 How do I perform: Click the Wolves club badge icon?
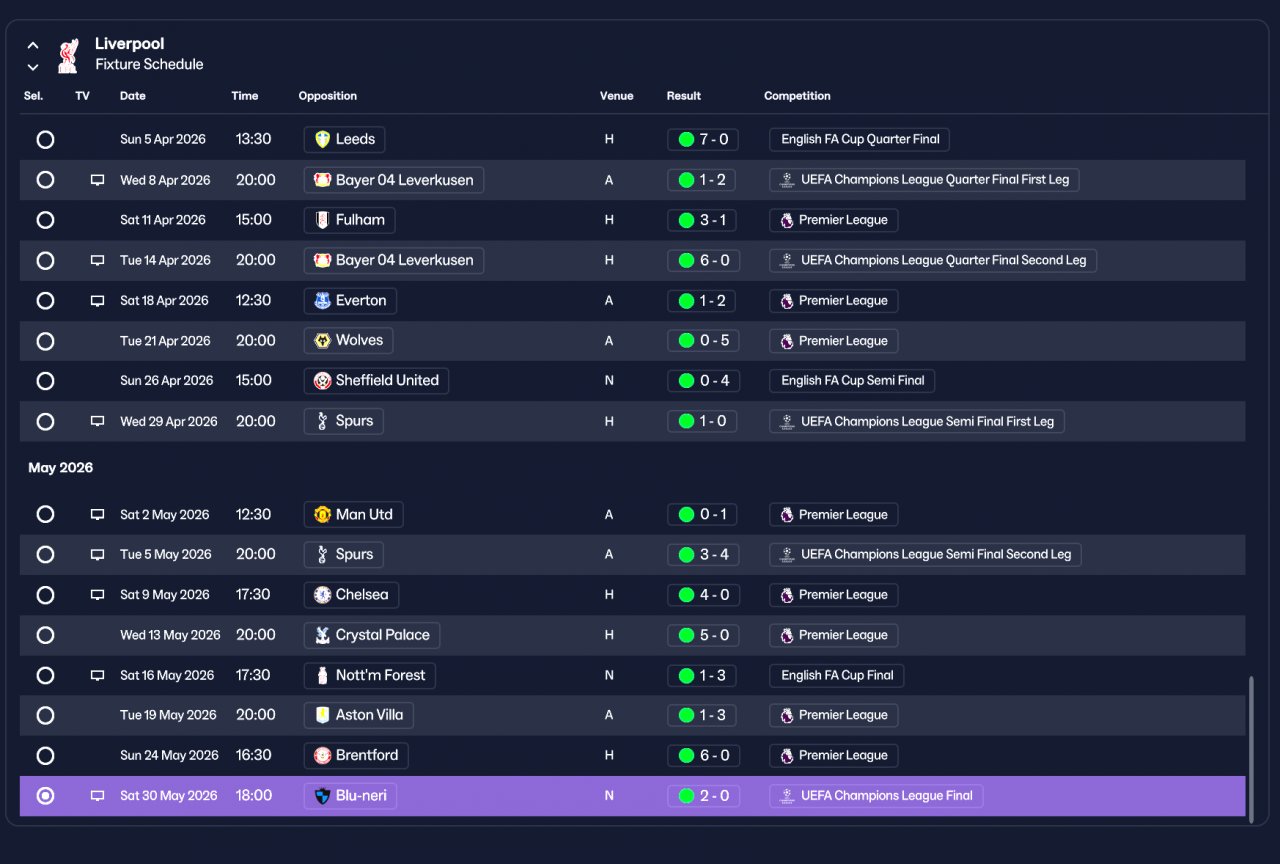[322, 340]
